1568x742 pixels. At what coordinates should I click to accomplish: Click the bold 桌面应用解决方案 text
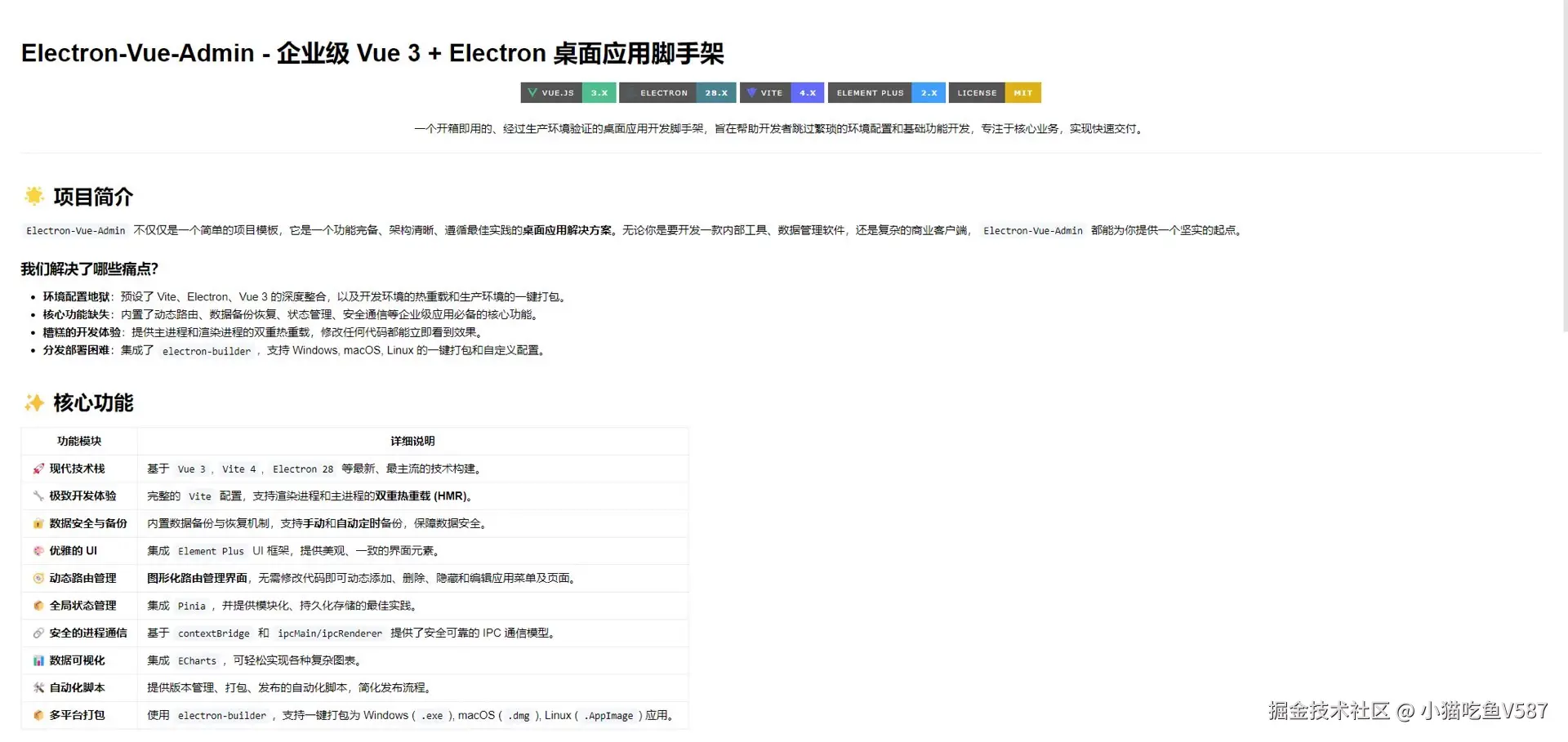(568, 230)
